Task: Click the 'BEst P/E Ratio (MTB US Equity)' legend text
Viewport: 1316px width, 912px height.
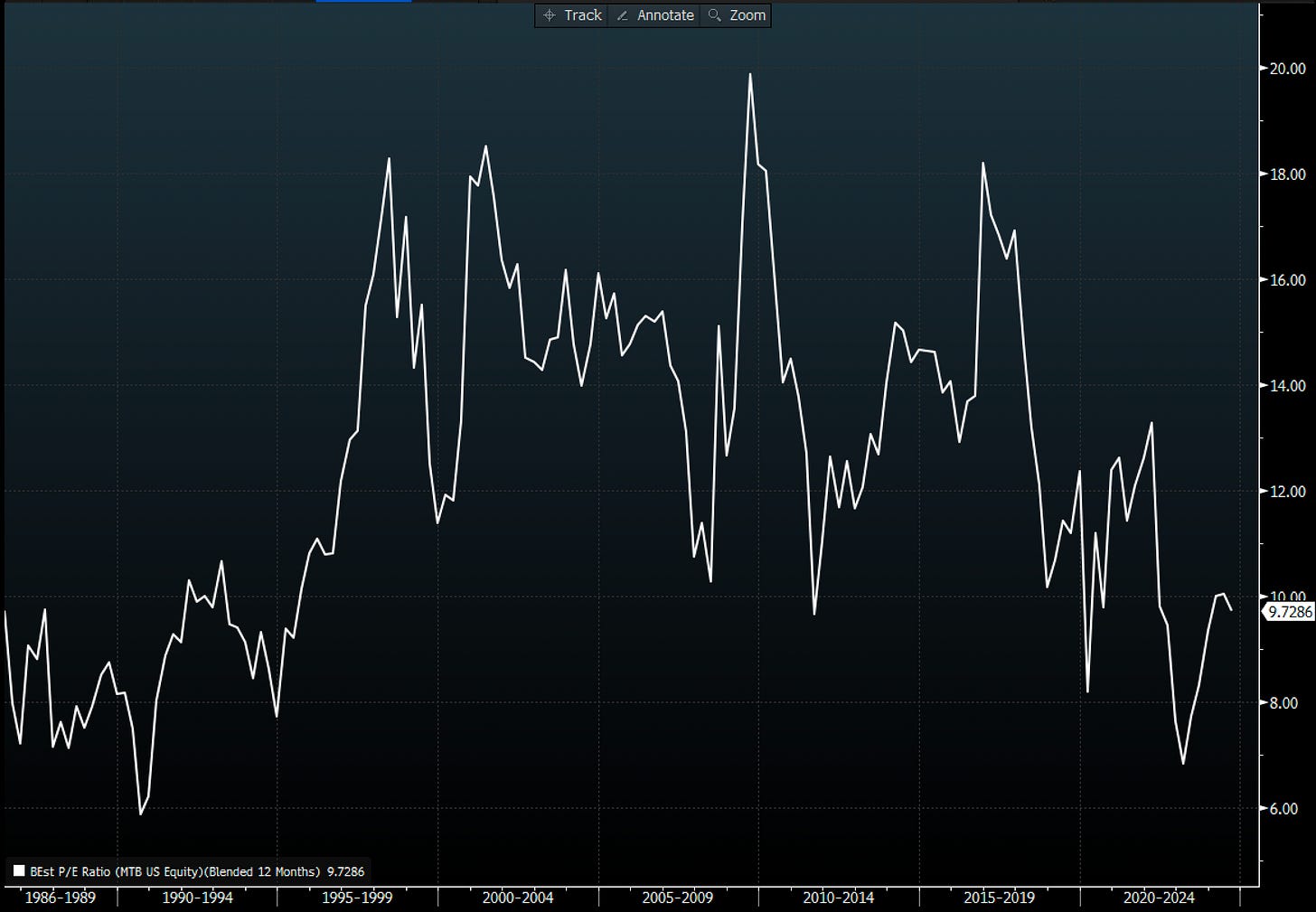Action: [115, 872]
